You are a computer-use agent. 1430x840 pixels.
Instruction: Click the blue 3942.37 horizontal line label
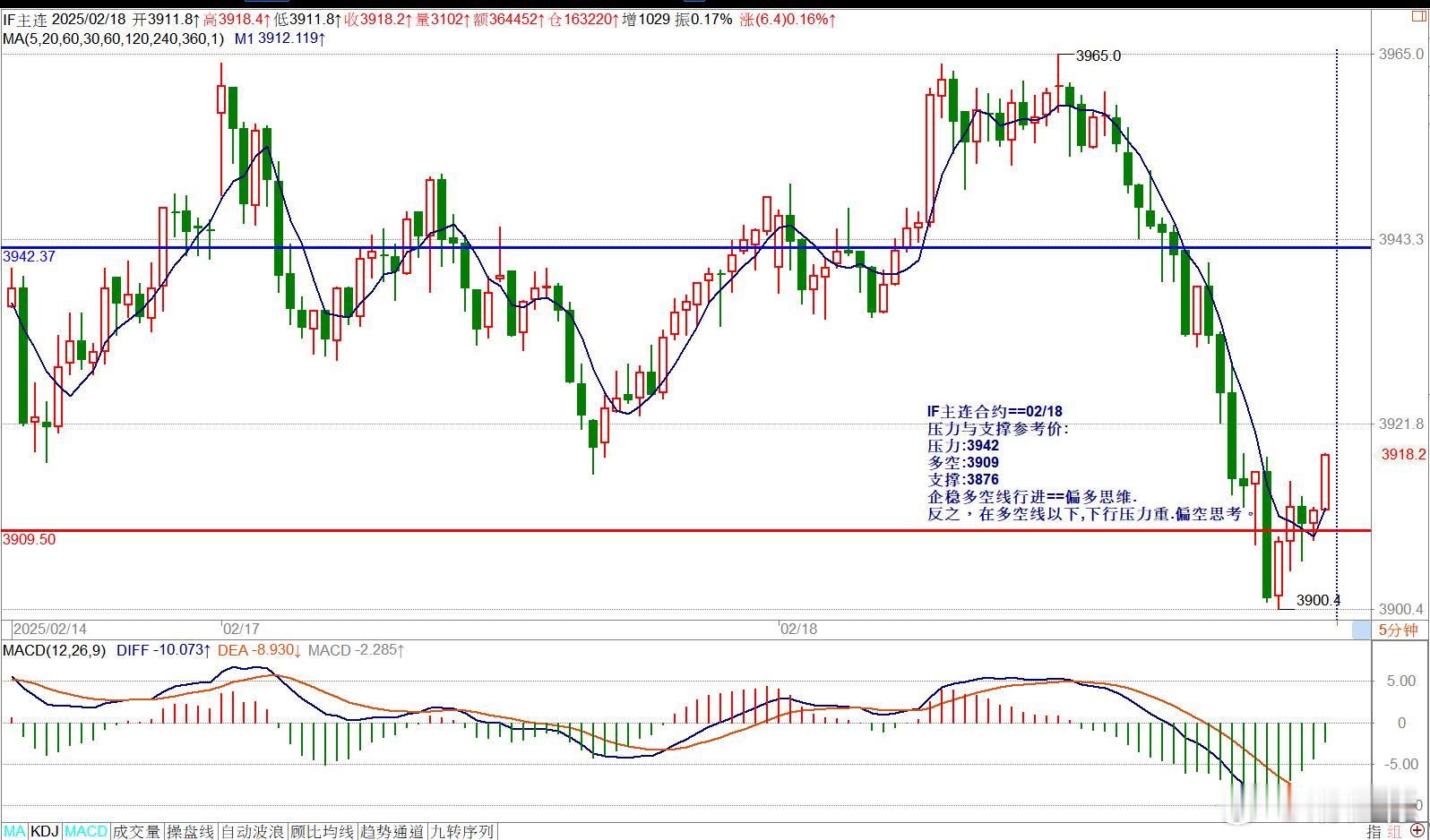pyautogui.click(x=30, y=256)
